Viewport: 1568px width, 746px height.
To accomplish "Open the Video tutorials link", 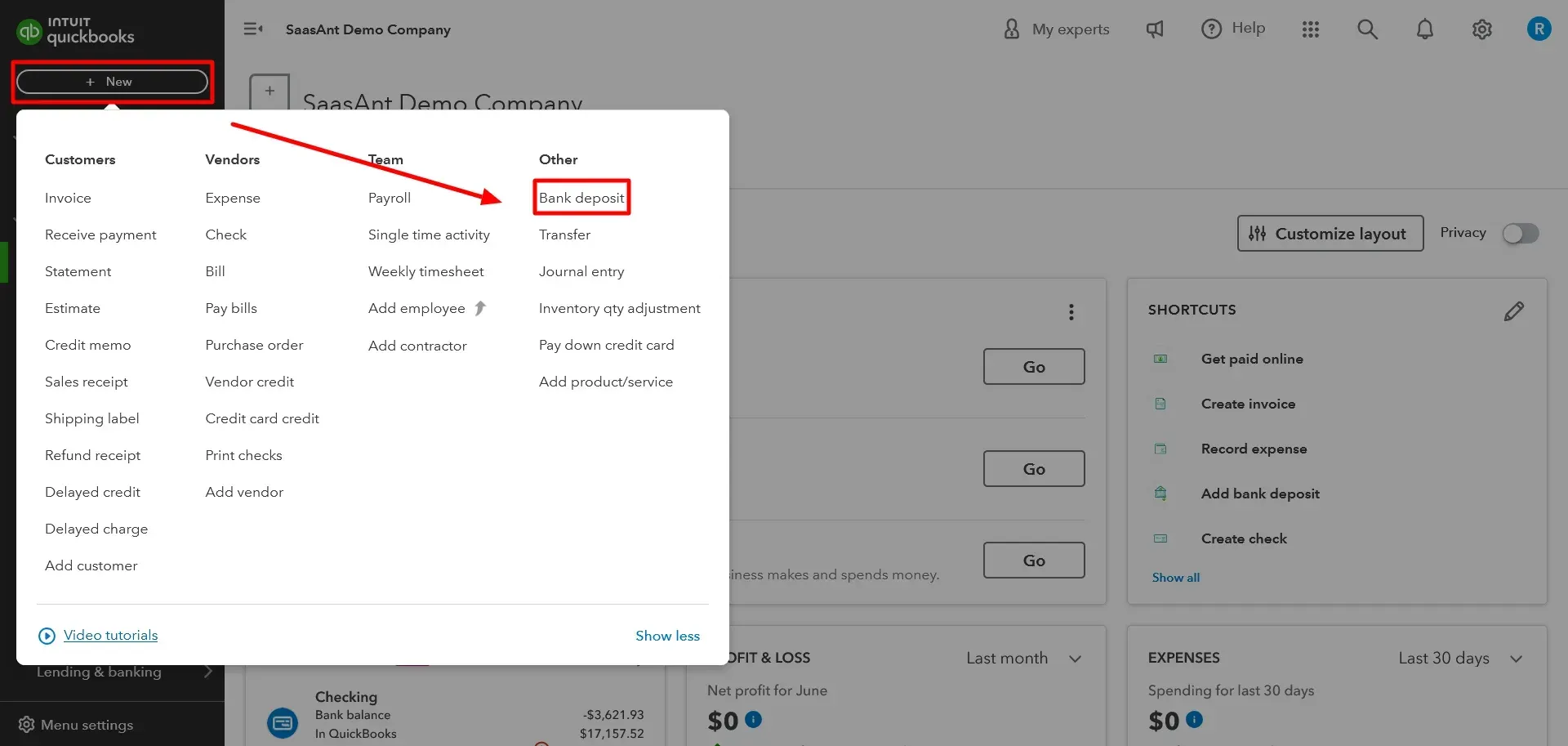I will point(111,635).
